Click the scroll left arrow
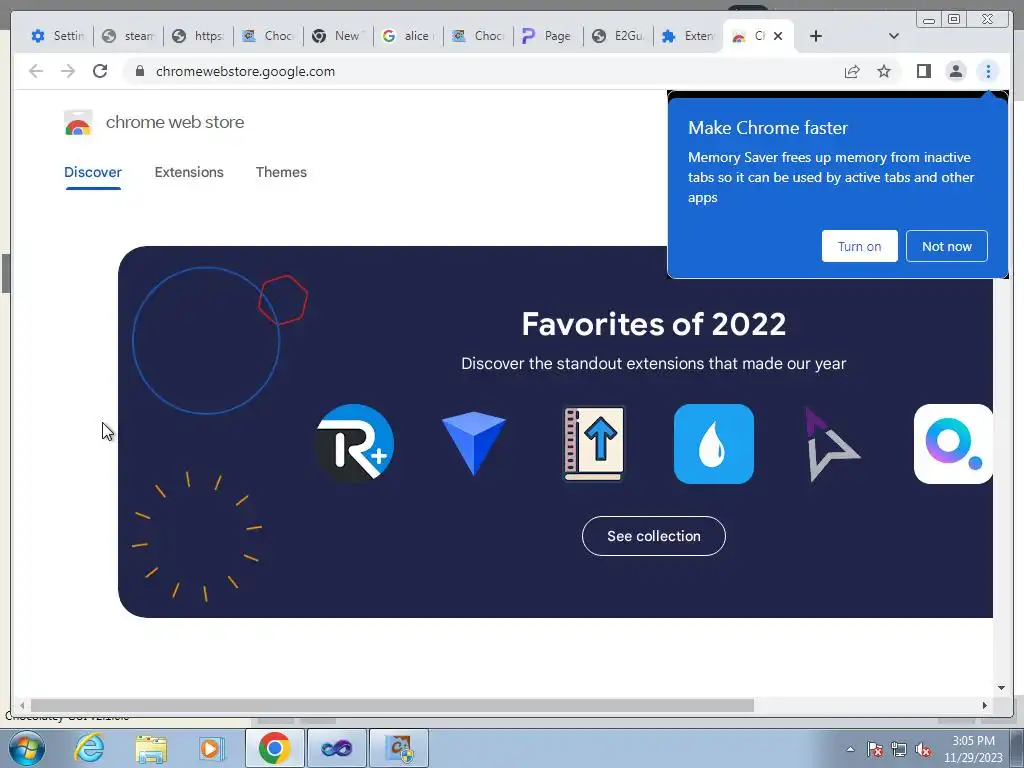The image size is (1024, 768). [x=22, y=705]
